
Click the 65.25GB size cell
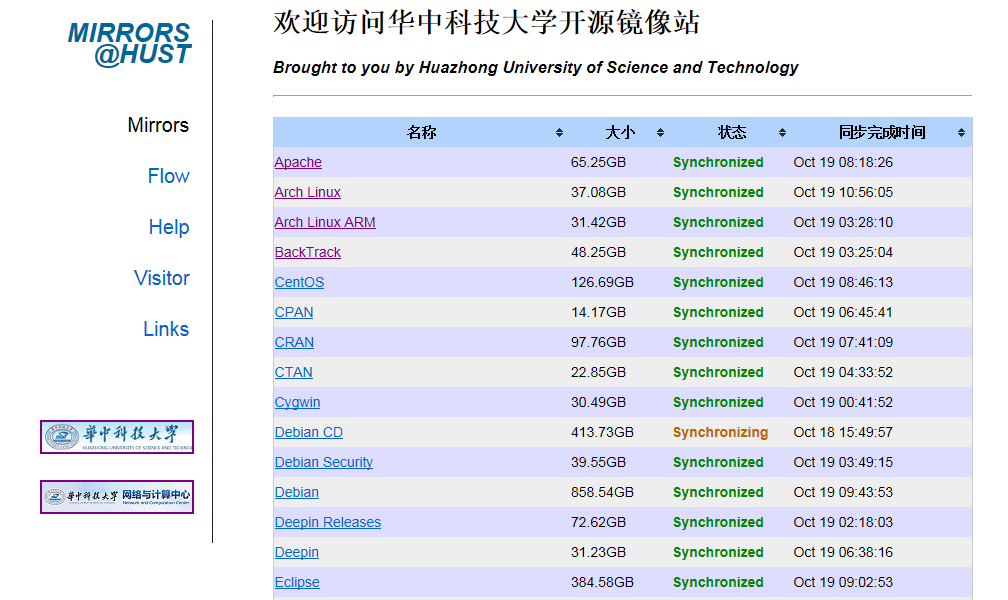(598, 162)
